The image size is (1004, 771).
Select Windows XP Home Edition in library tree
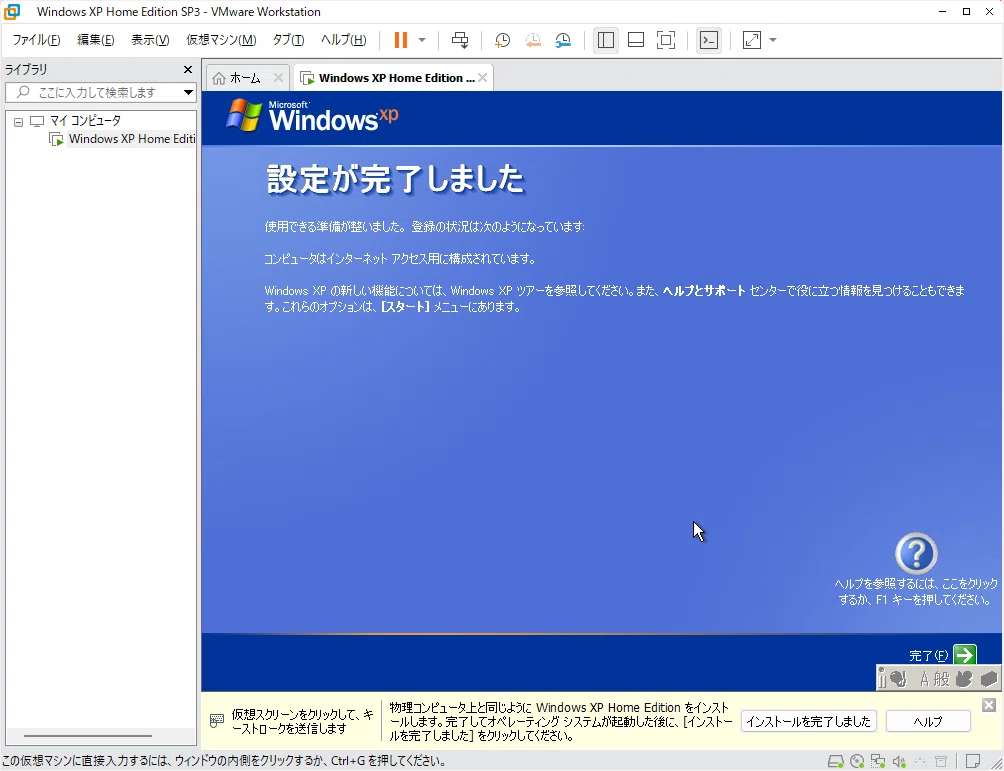[x=132, y=139]
